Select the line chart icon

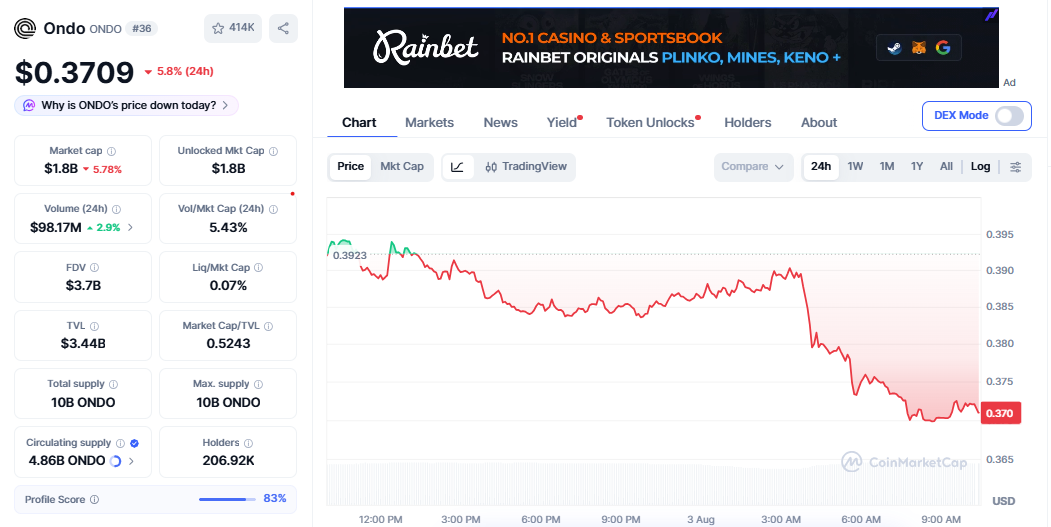tap(458, 167)
